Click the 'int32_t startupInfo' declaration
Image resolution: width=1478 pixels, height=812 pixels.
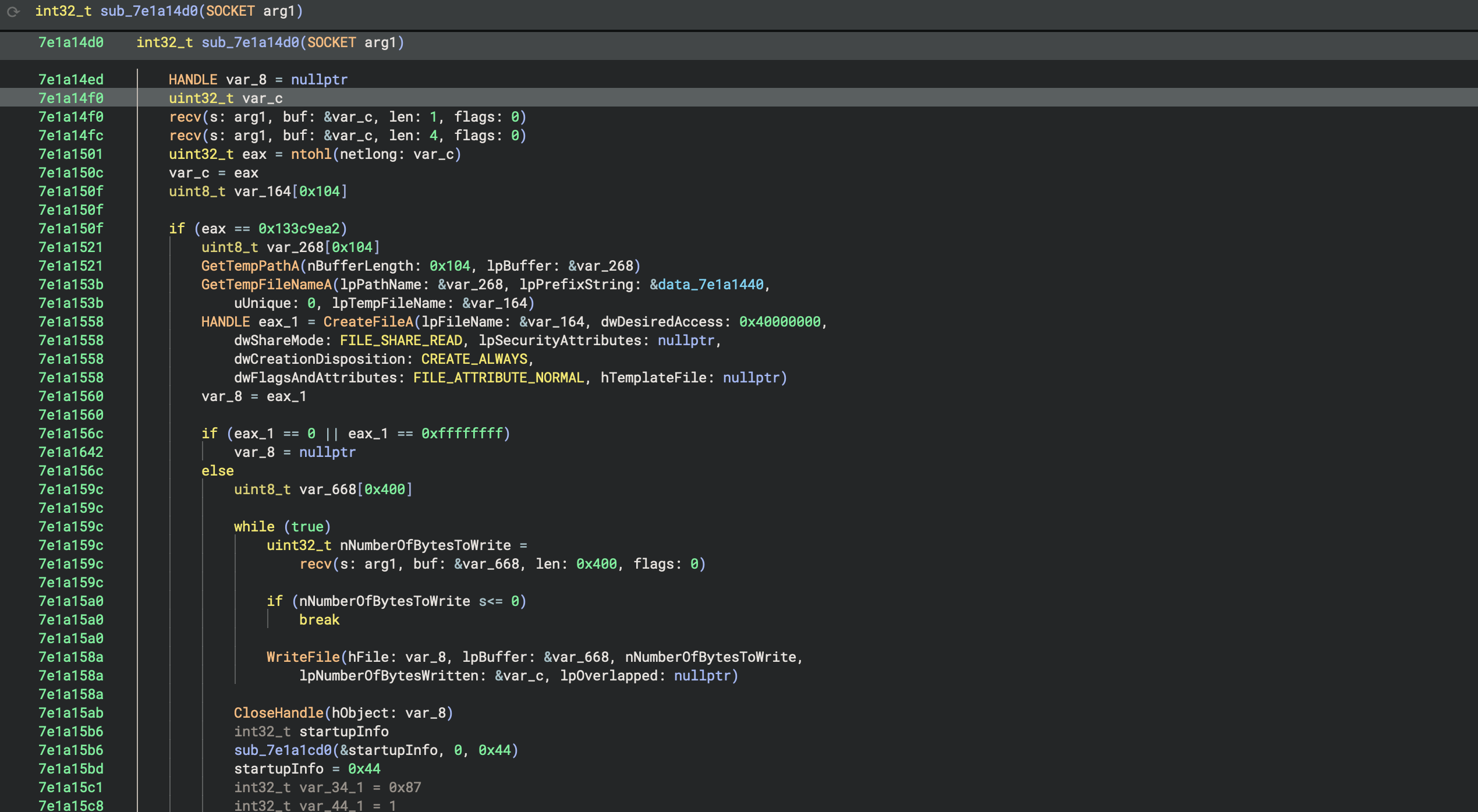(311, 732)
